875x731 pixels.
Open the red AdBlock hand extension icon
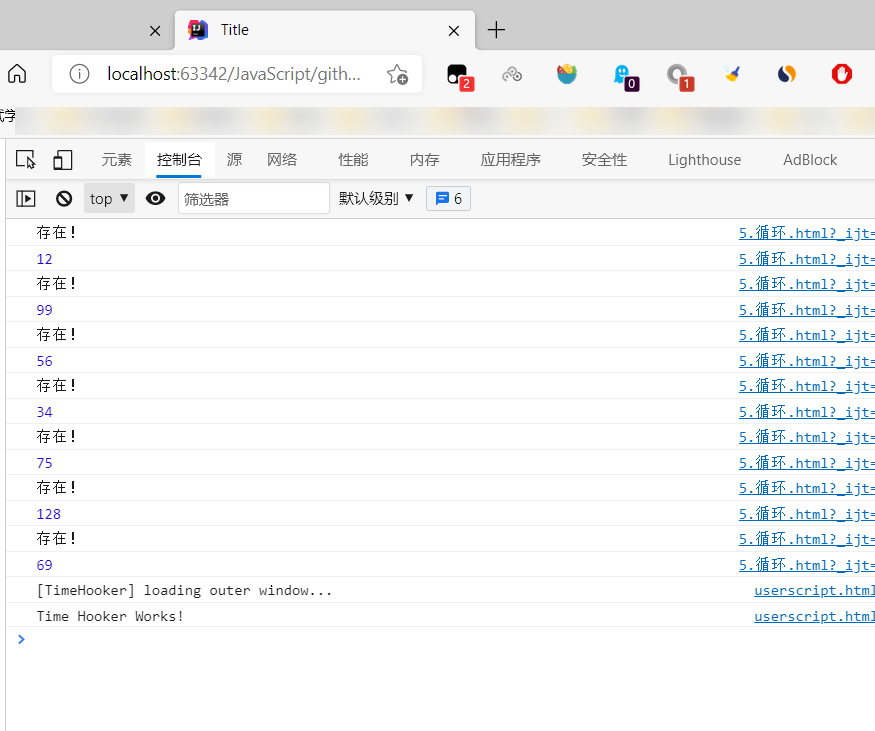click(x=842, y=74)
